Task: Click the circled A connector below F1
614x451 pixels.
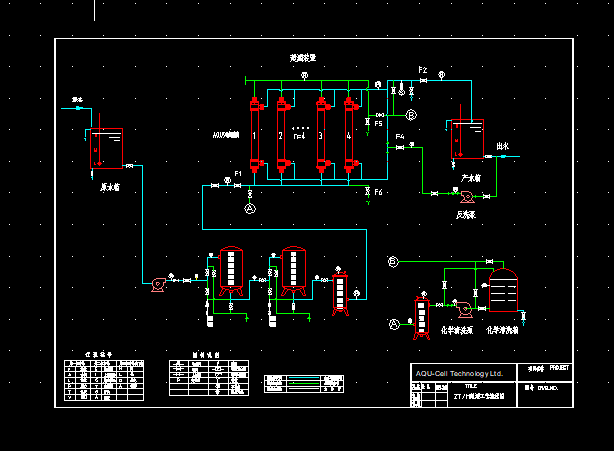Action: click(250, 209)
